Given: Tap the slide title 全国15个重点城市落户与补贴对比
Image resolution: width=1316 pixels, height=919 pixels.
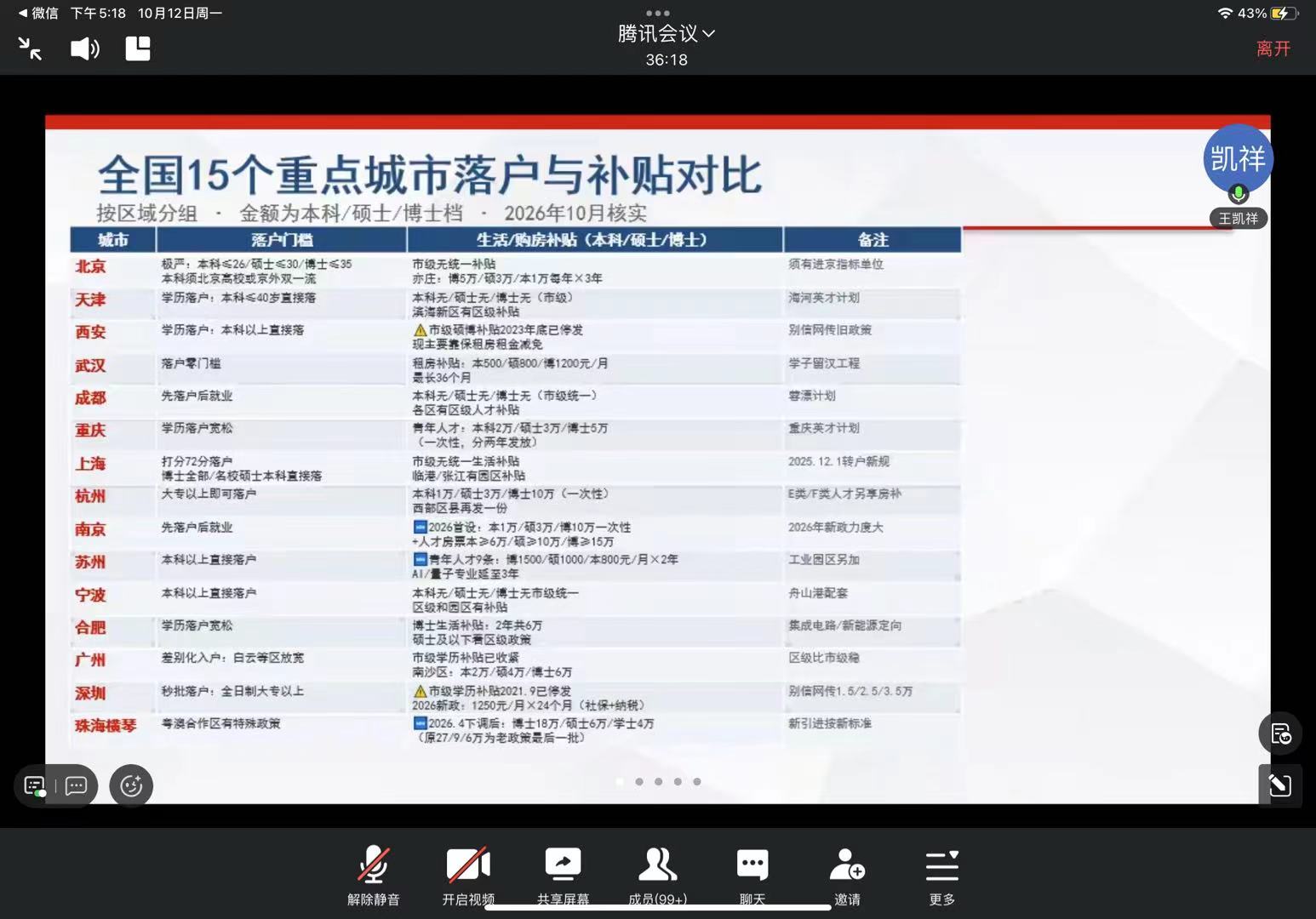Looking at the screenshot, I should point(429,174).
